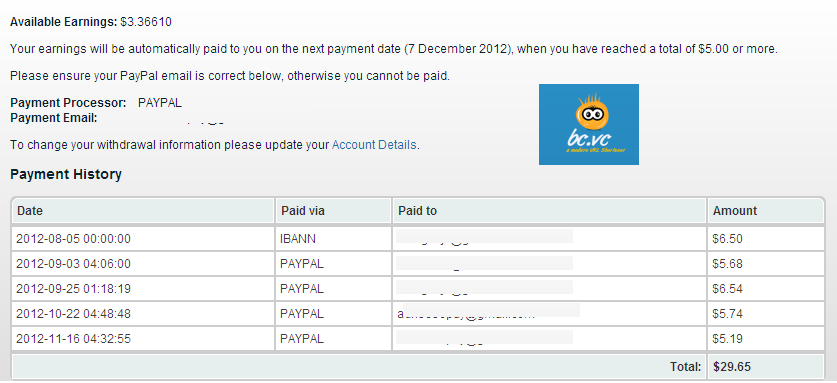Select the IBANN payment method cell

pos(334,239)
